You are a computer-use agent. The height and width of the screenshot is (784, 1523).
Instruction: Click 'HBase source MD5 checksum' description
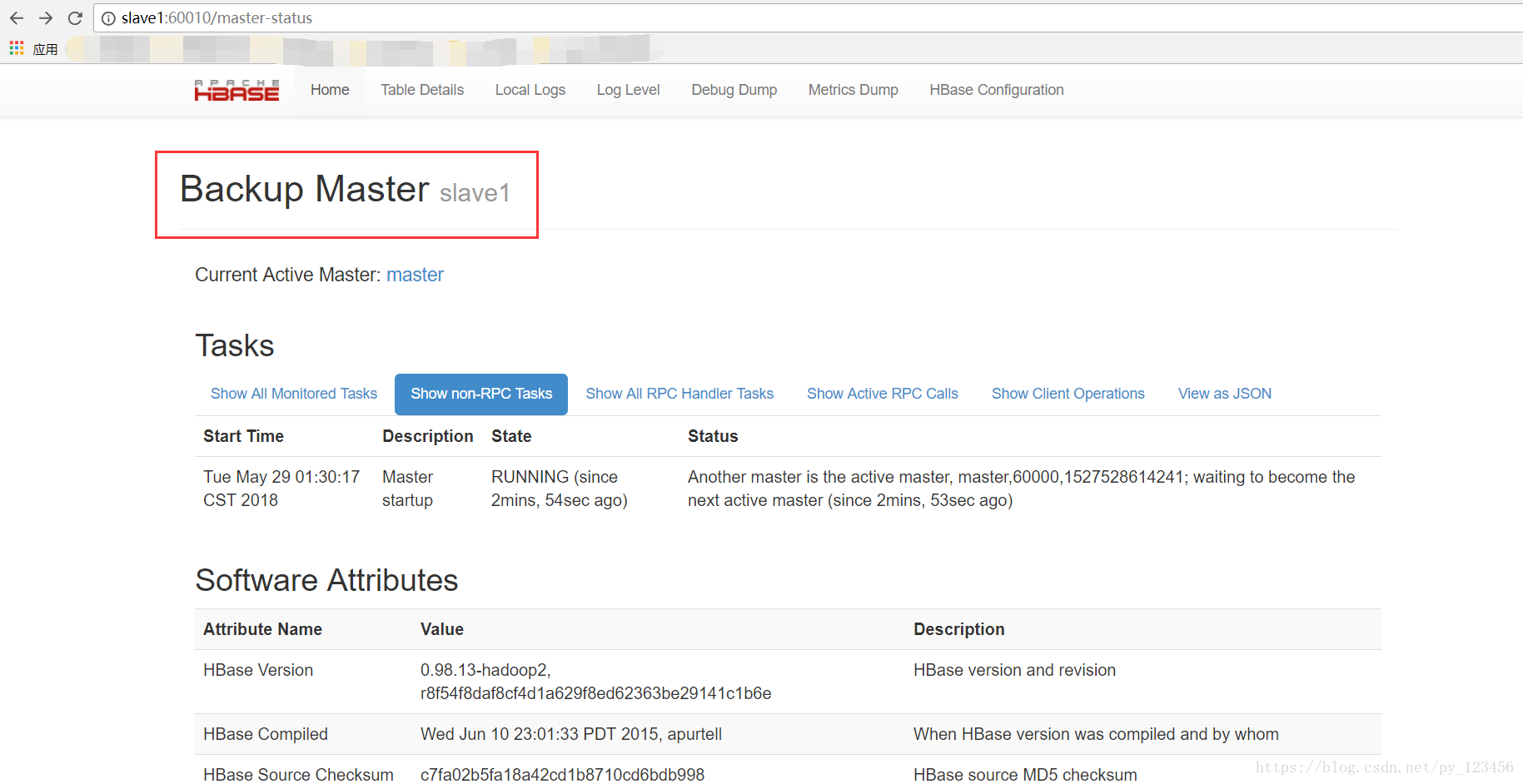click(1025, 774)
